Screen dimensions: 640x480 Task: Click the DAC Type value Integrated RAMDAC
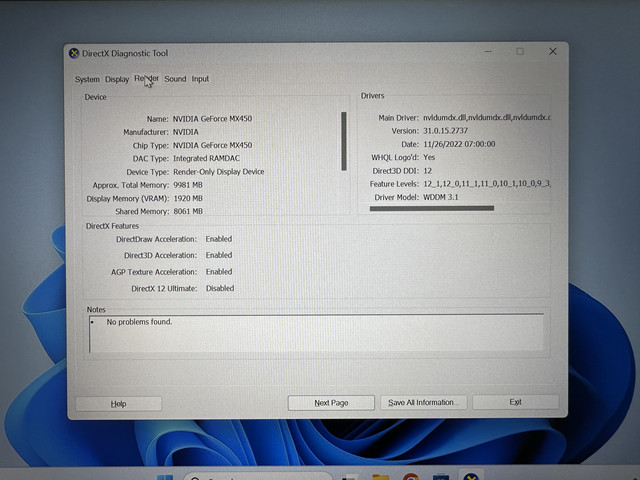click(207, 158)
